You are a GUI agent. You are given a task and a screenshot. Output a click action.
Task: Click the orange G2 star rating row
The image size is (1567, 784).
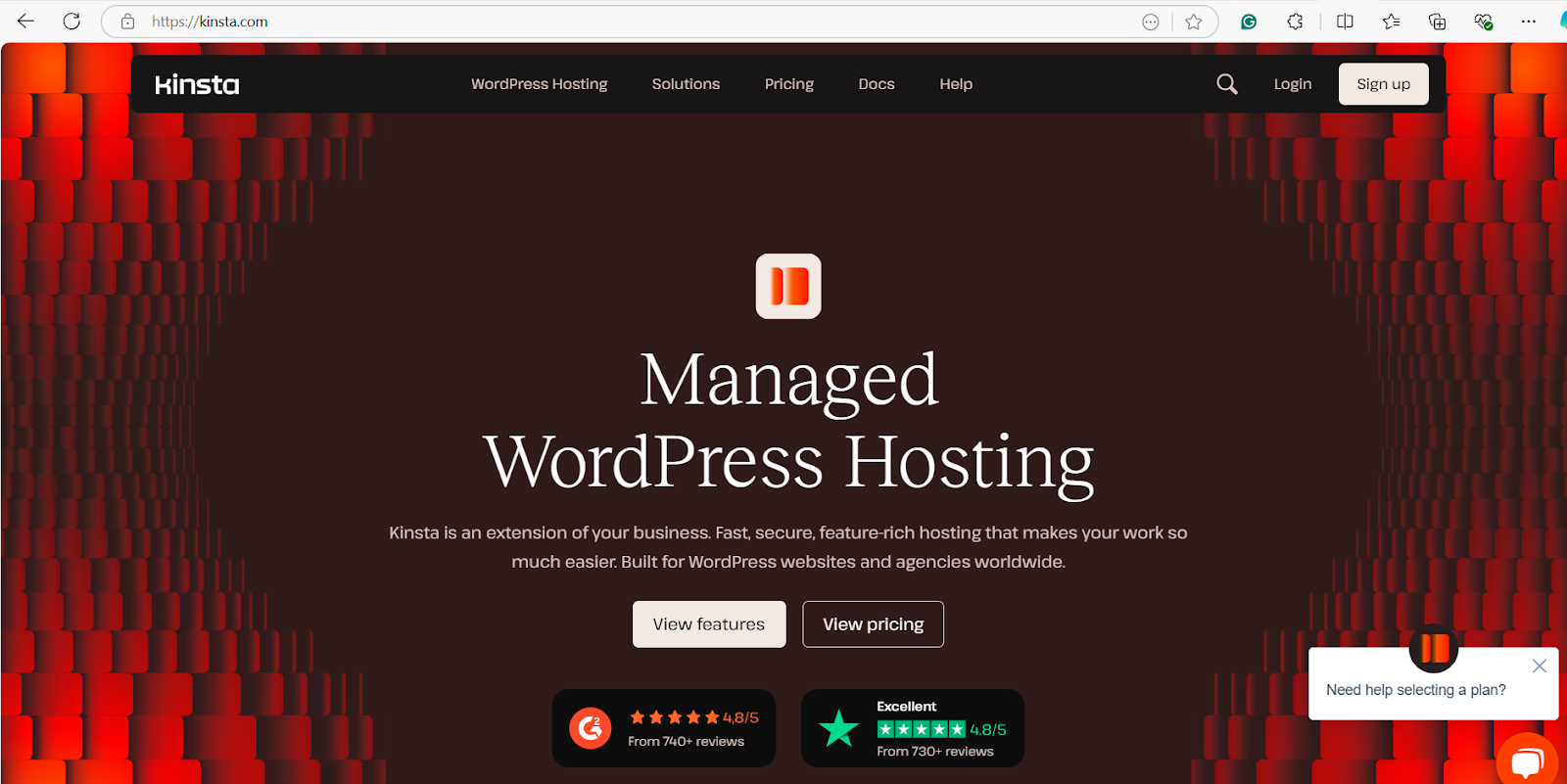pyautogui.click(x=675, y=717)
